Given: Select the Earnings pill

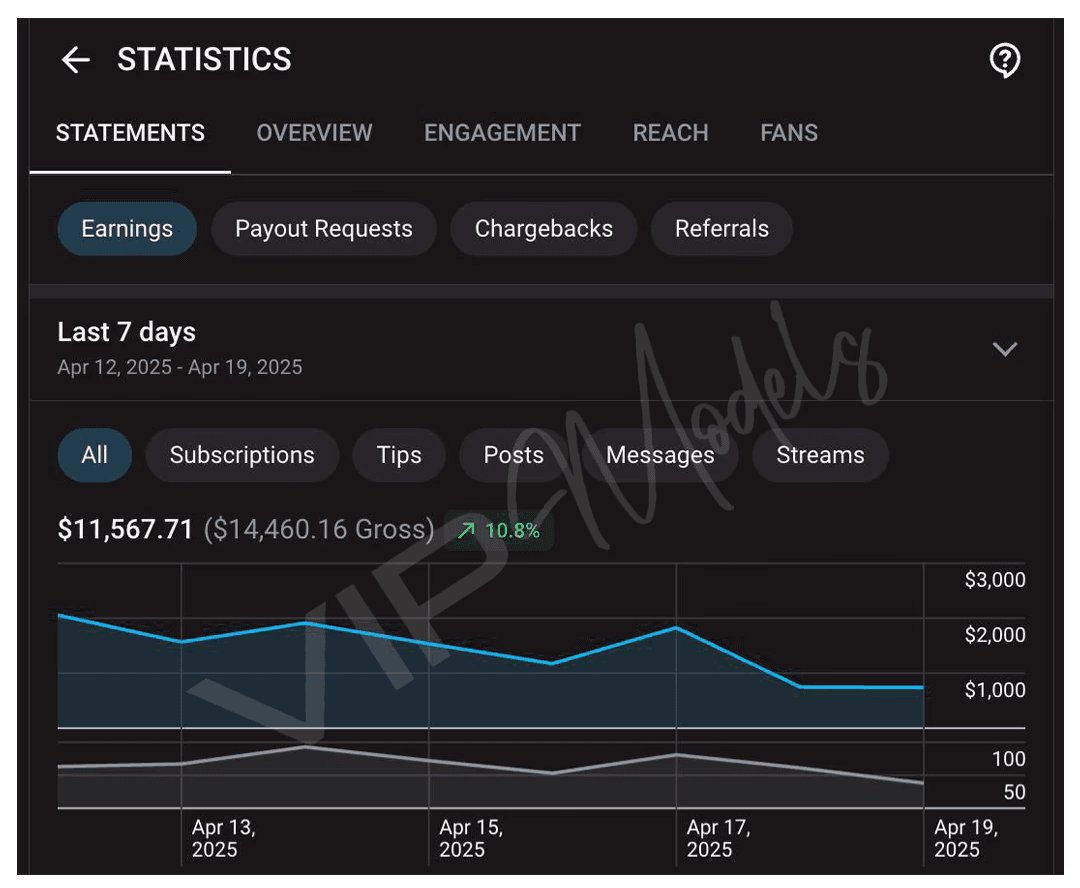Looking at the screenshot, I should point(127,229).
